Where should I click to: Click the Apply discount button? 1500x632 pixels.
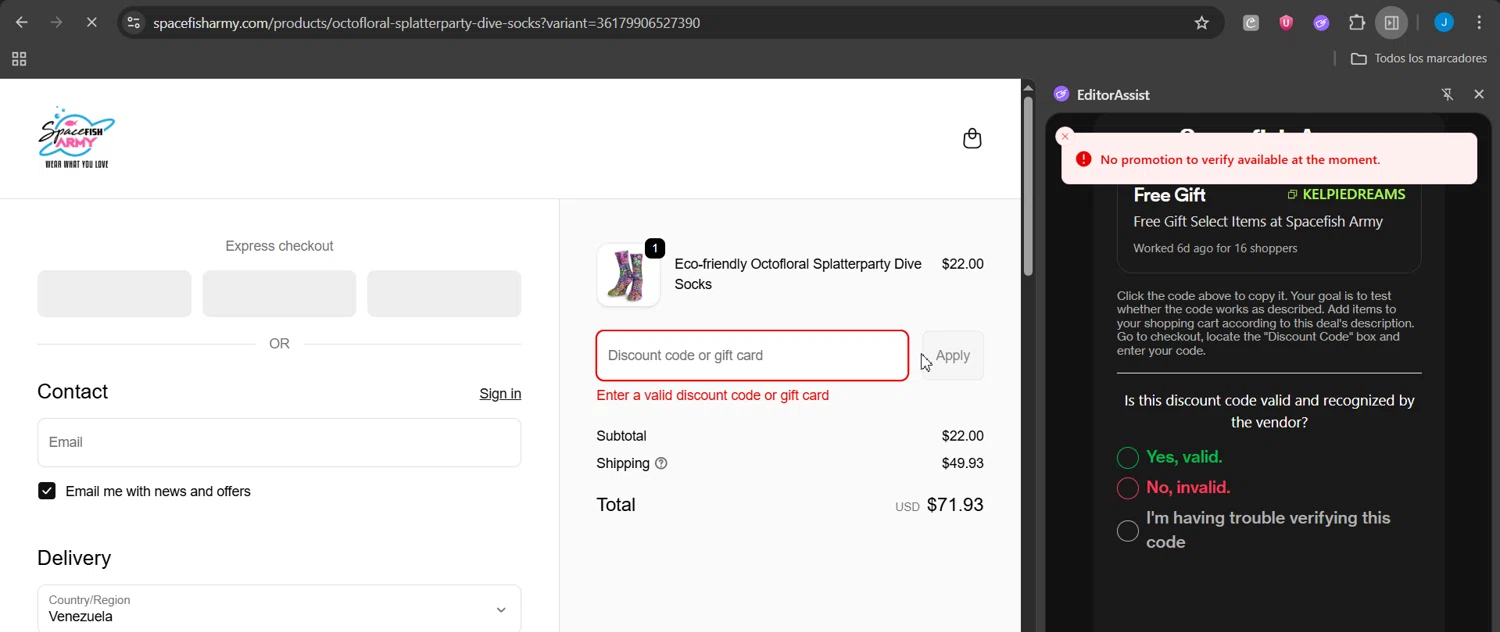point(952,355)
